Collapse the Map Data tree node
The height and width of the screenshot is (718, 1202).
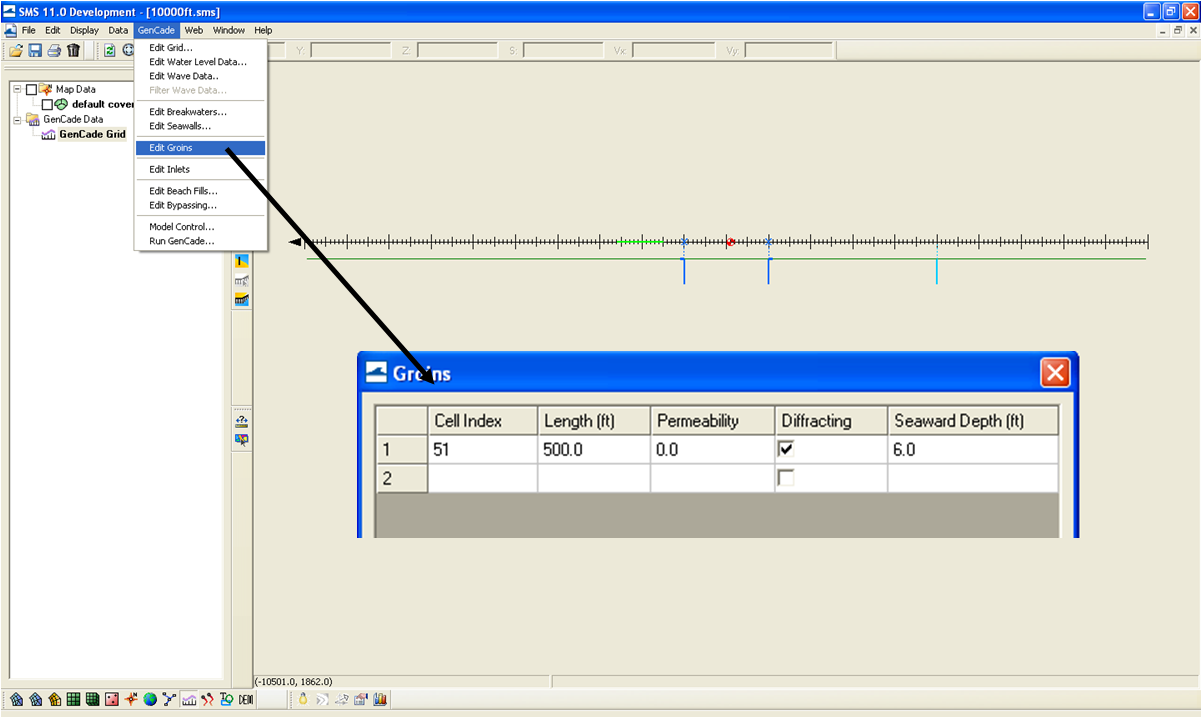17,89
